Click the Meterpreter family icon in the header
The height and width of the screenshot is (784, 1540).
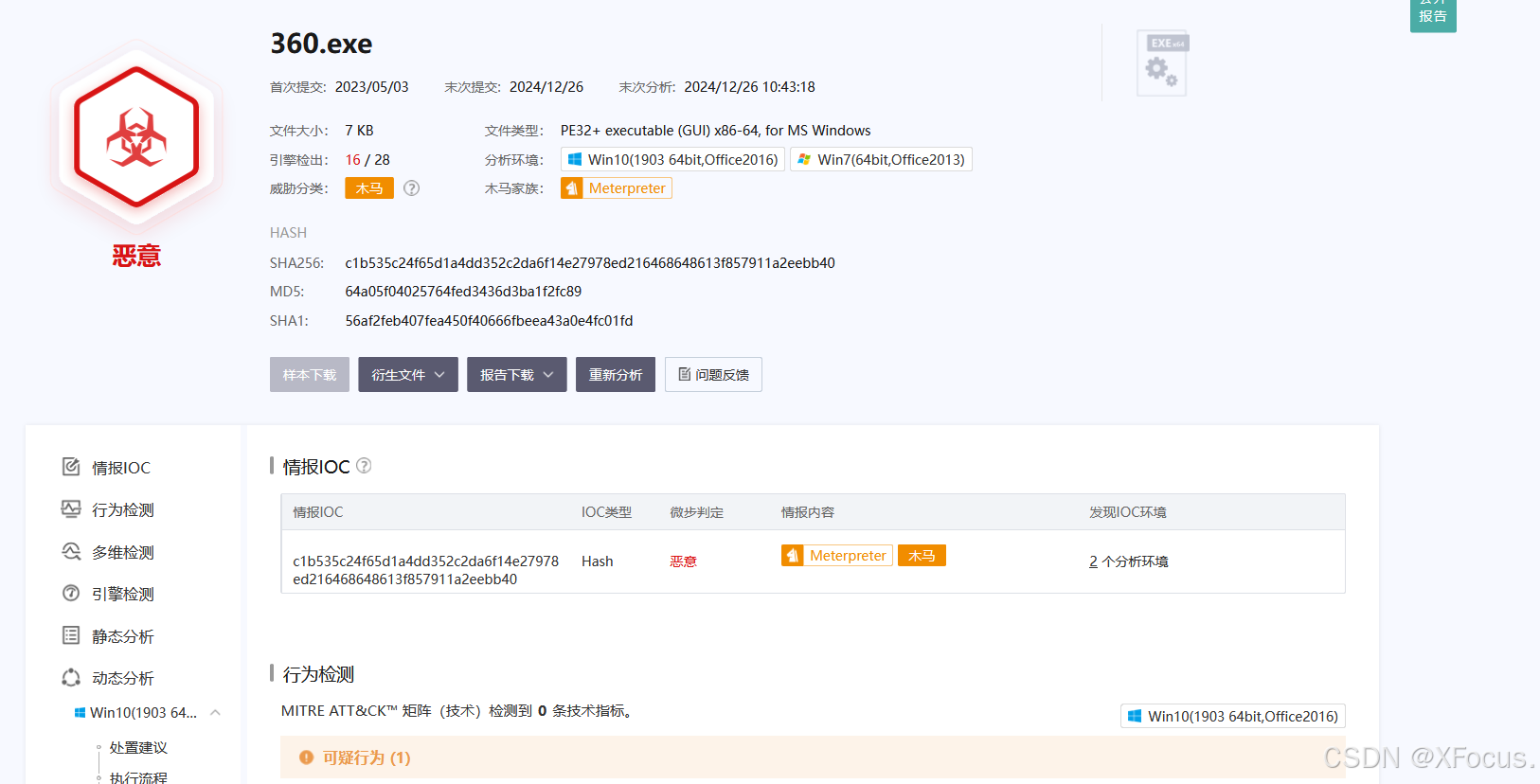(572, 188)
